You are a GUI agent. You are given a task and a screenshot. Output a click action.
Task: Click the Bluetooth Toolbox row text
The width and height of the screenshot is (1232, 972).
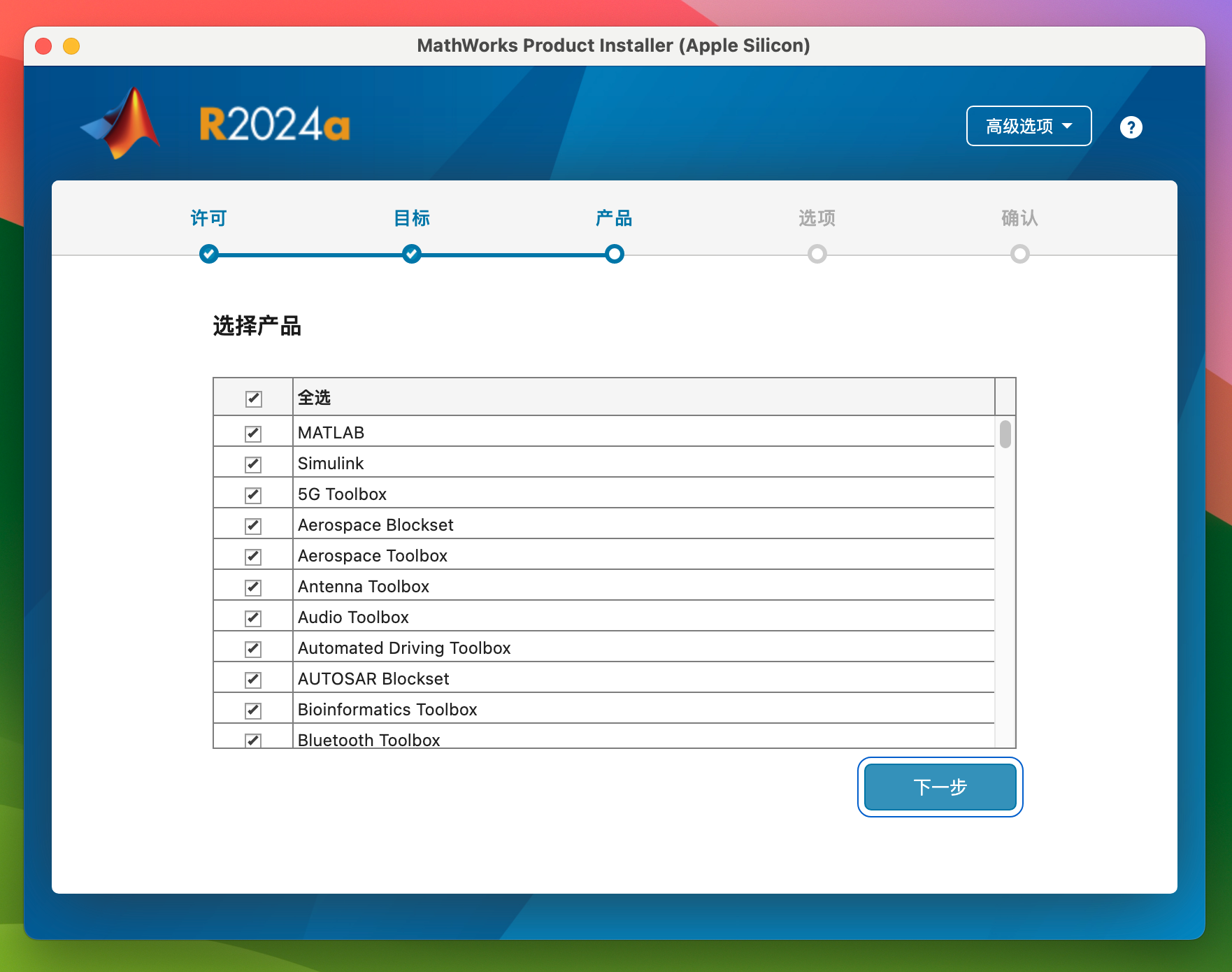(x=369, y=740)
